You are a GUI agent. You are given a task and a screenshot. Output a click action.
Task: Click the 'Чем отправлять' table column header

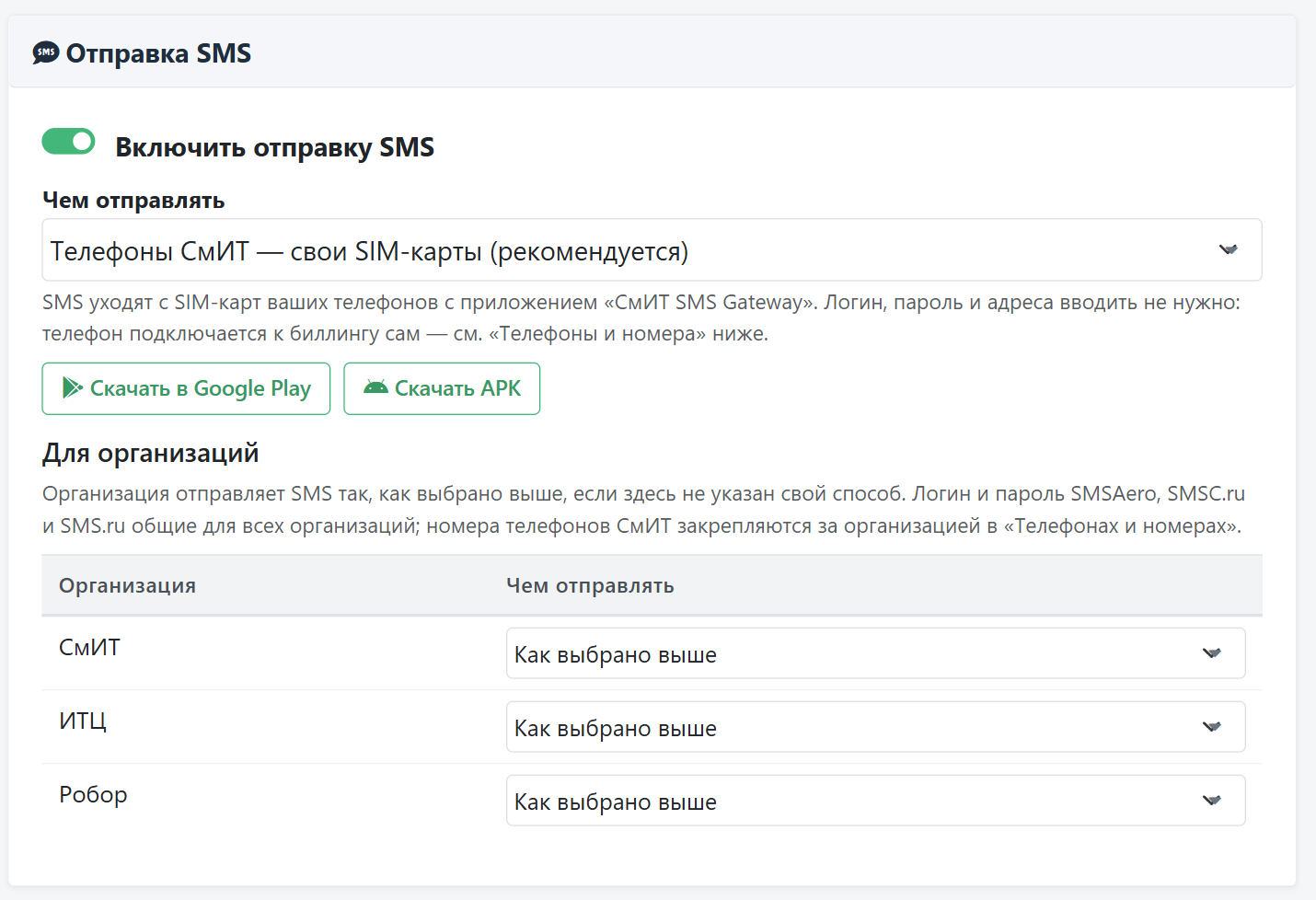coord(590,585)
